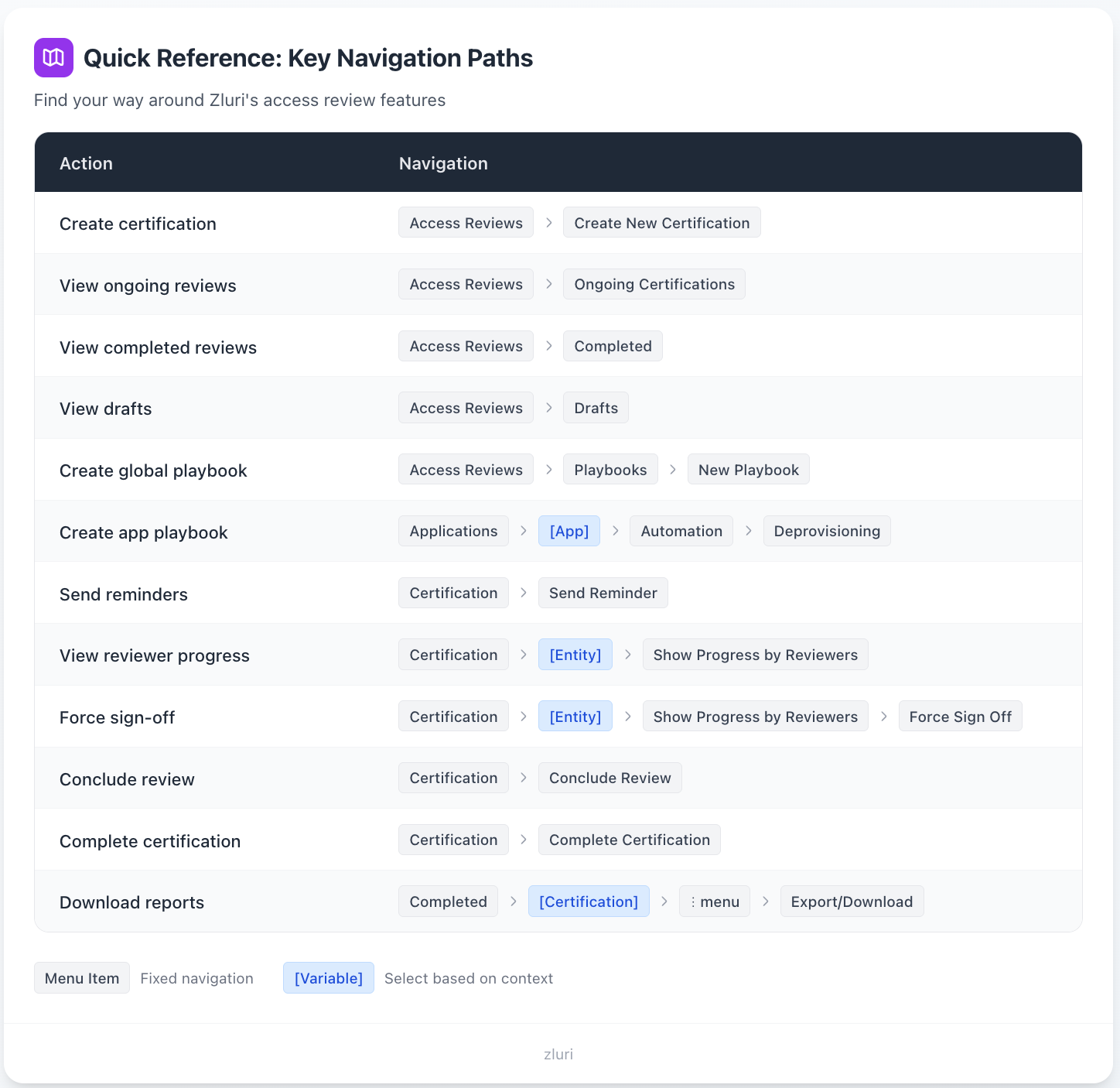Click the Automation chip
The width and height of the screenshot is (1120, 1088).
click(x=681, y=531)
